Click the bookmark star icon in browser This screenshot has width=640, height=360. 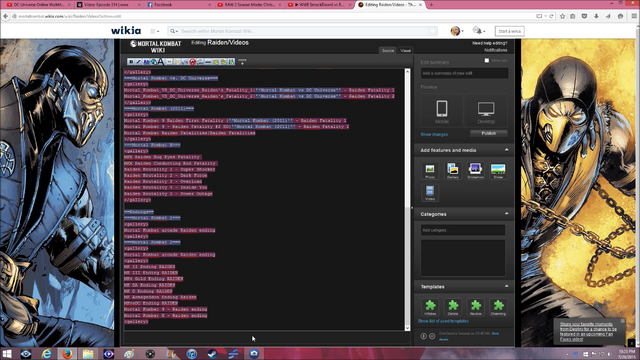[562, 16]
